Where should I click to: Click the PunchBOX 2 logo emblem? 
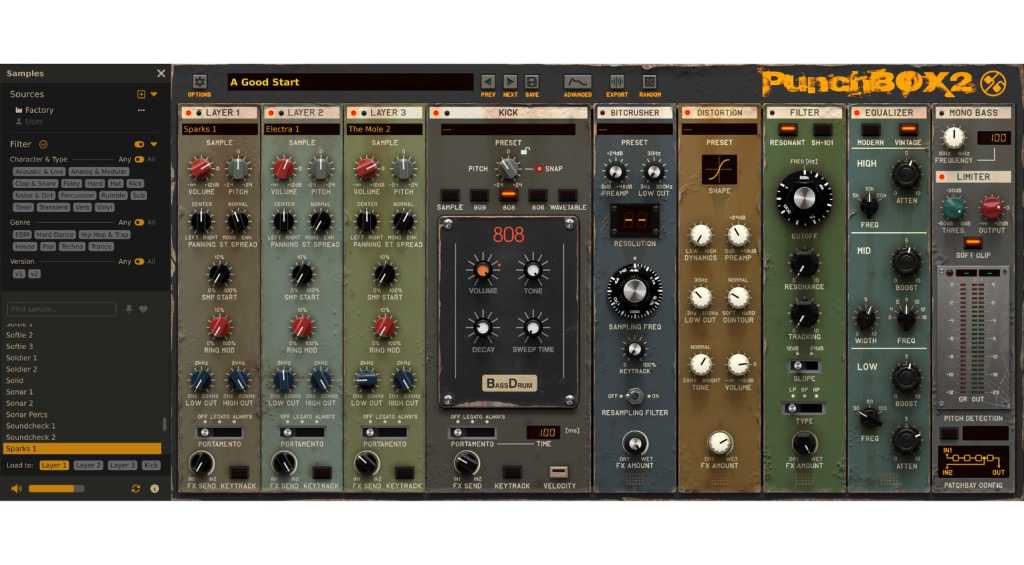993,83
